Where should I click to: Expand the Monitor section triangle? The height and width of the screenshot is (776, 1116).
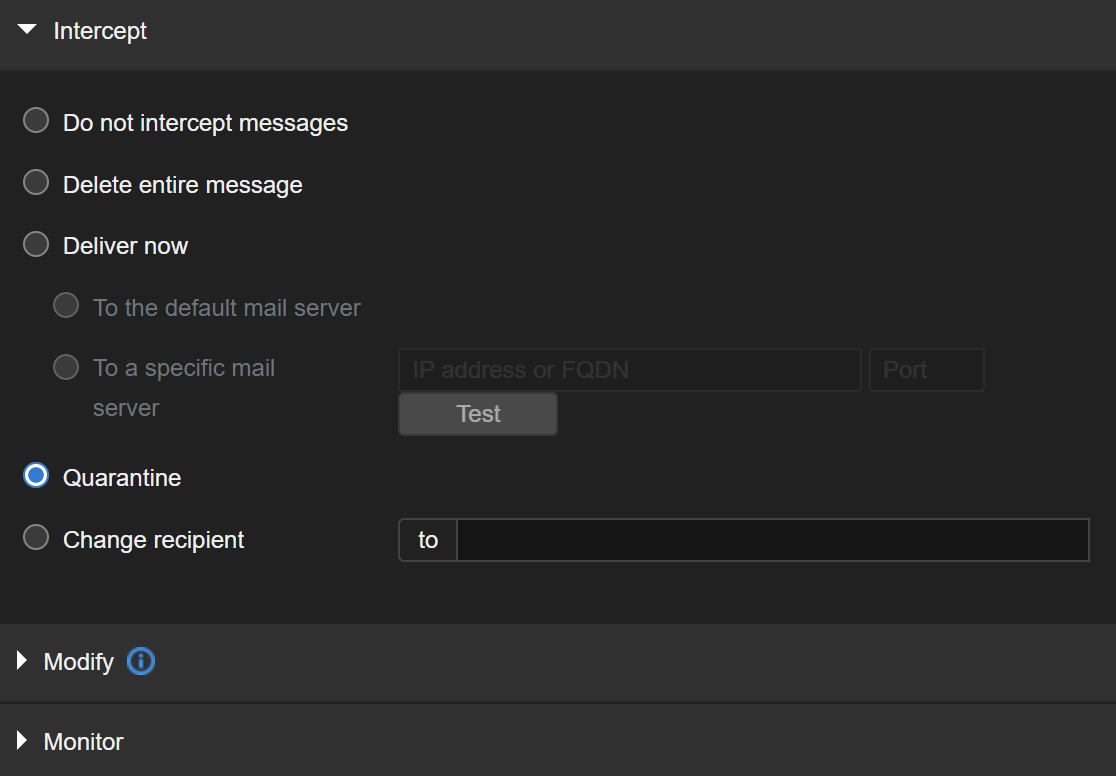22,741
